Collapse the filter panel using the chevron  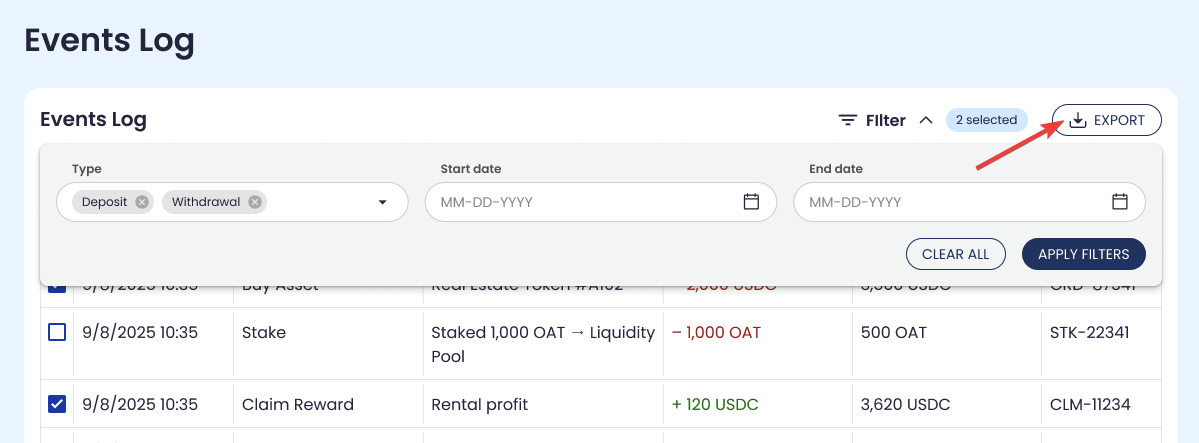tap(926, 120)
